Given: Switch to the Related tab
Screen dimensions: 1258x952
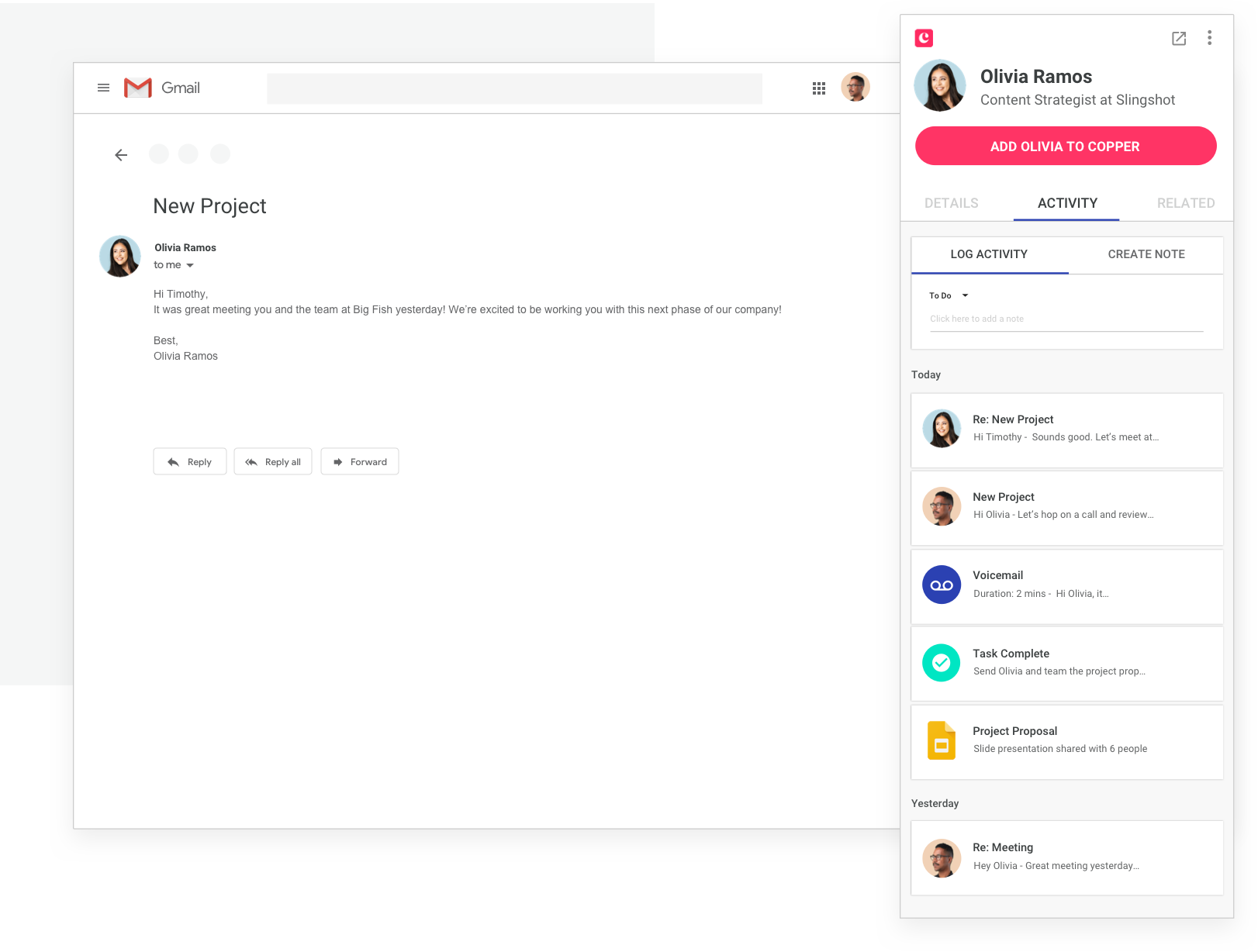Looking at the screenshot, I should point(1186,203).
